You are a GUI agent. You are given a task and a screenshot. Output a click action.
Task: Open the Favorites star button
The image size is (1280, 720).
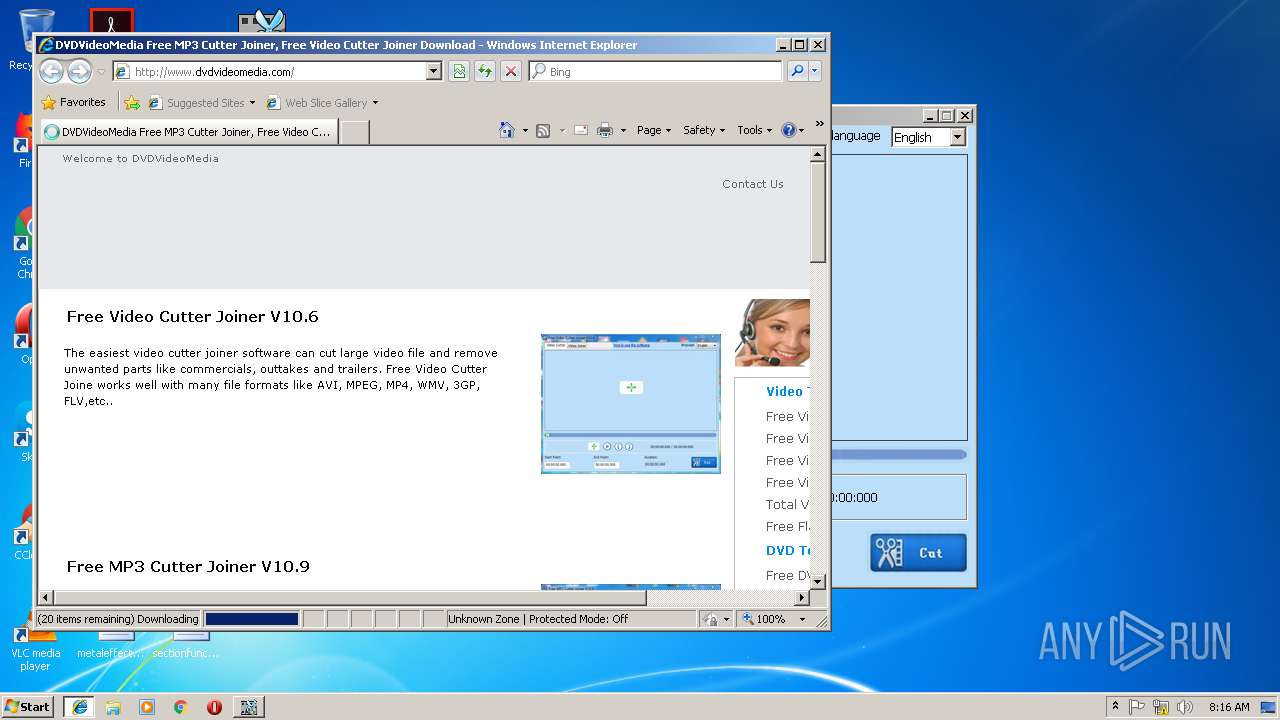coord(73,102)
